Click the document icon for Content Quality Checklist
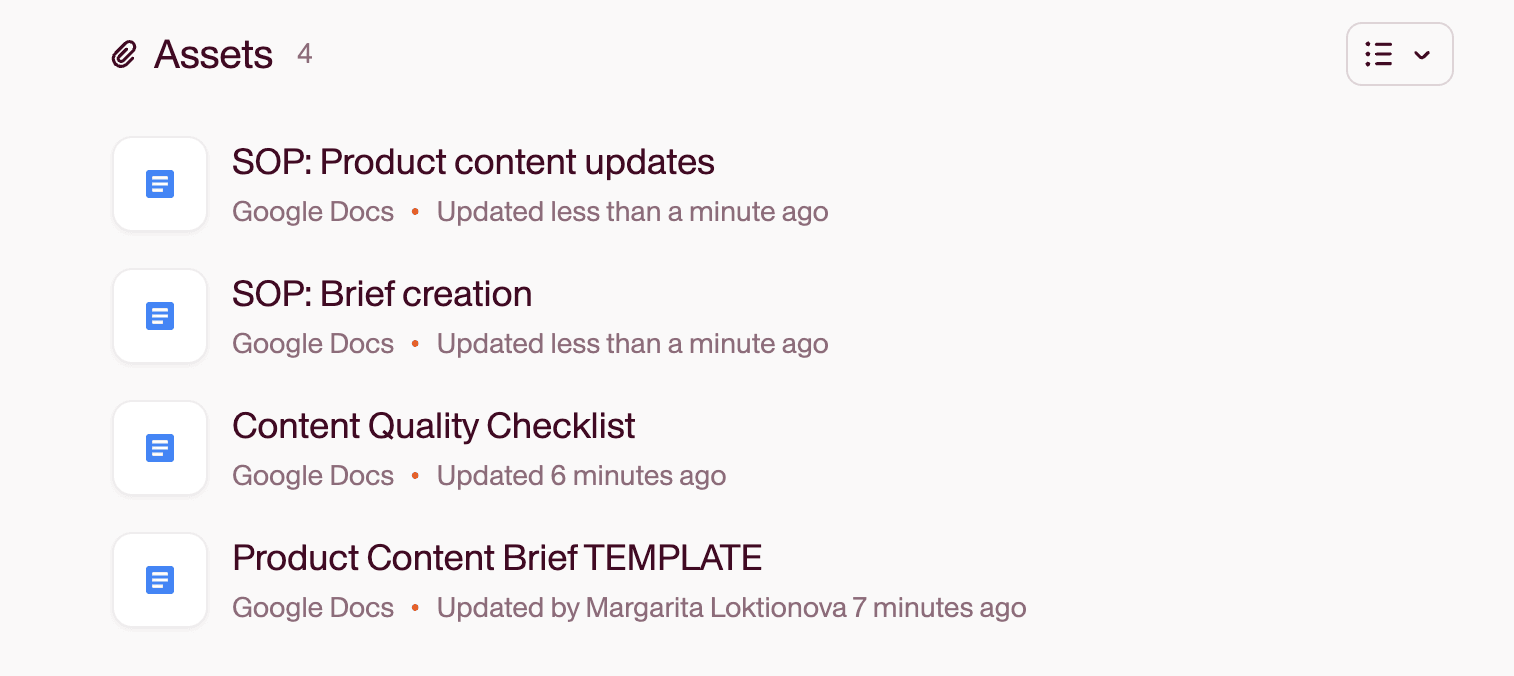The height and width of the screenshot is (676, 1514). click(160, 448)
